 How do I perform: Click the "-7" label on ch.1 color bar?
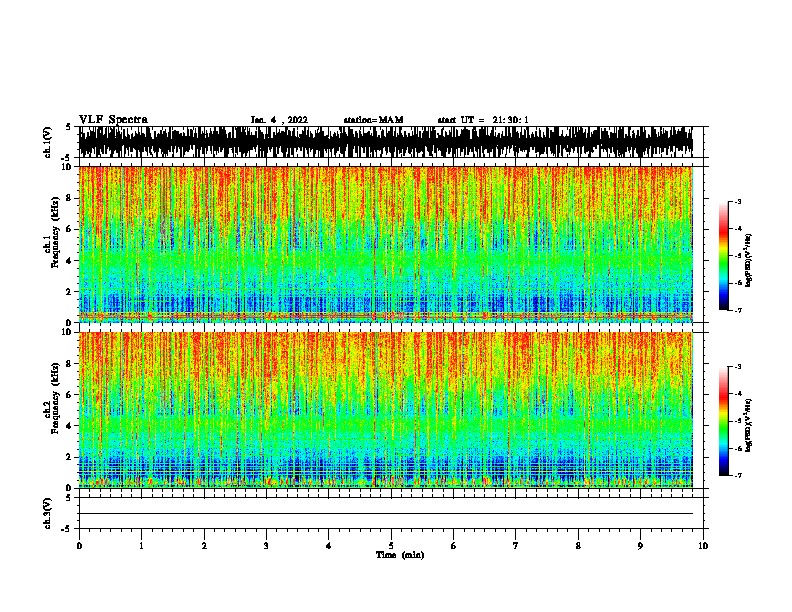click(x=738, y=310)
